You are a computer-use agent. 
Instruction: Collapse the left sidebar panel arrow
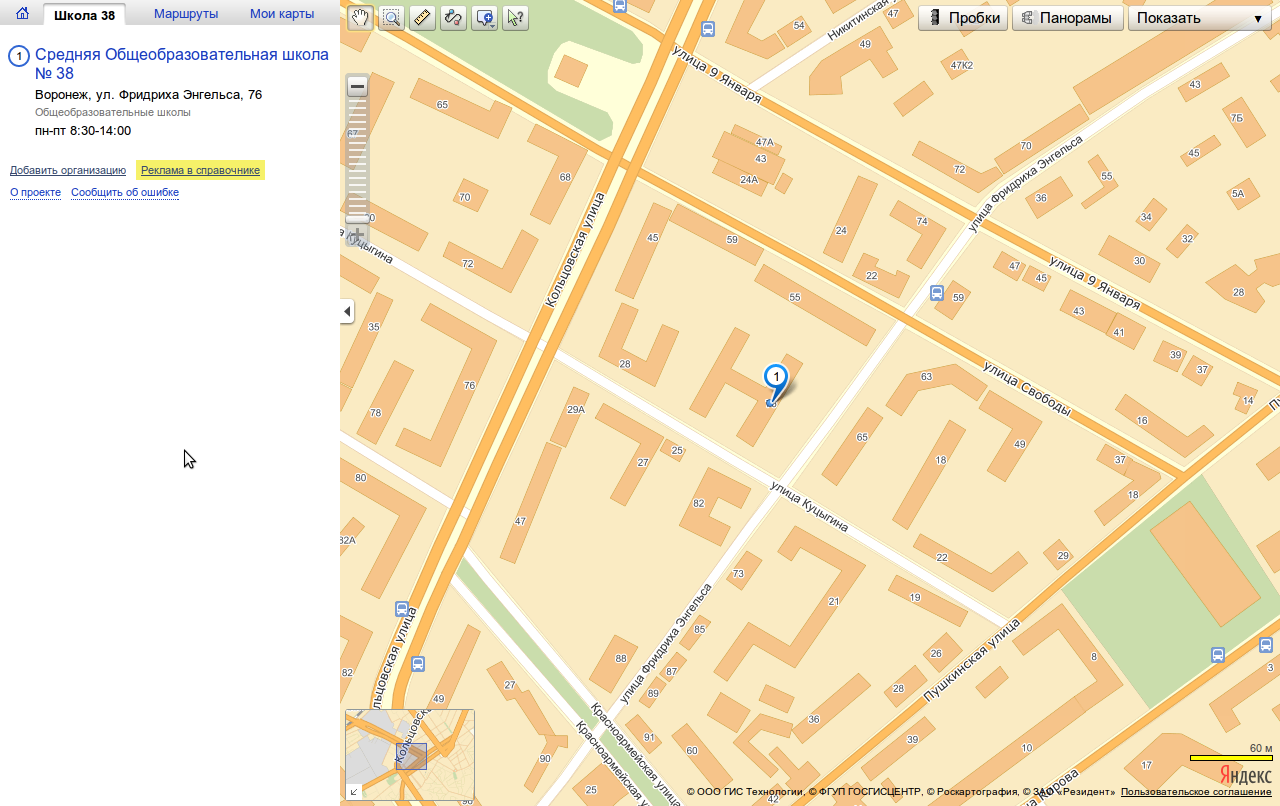pos(347,312)
